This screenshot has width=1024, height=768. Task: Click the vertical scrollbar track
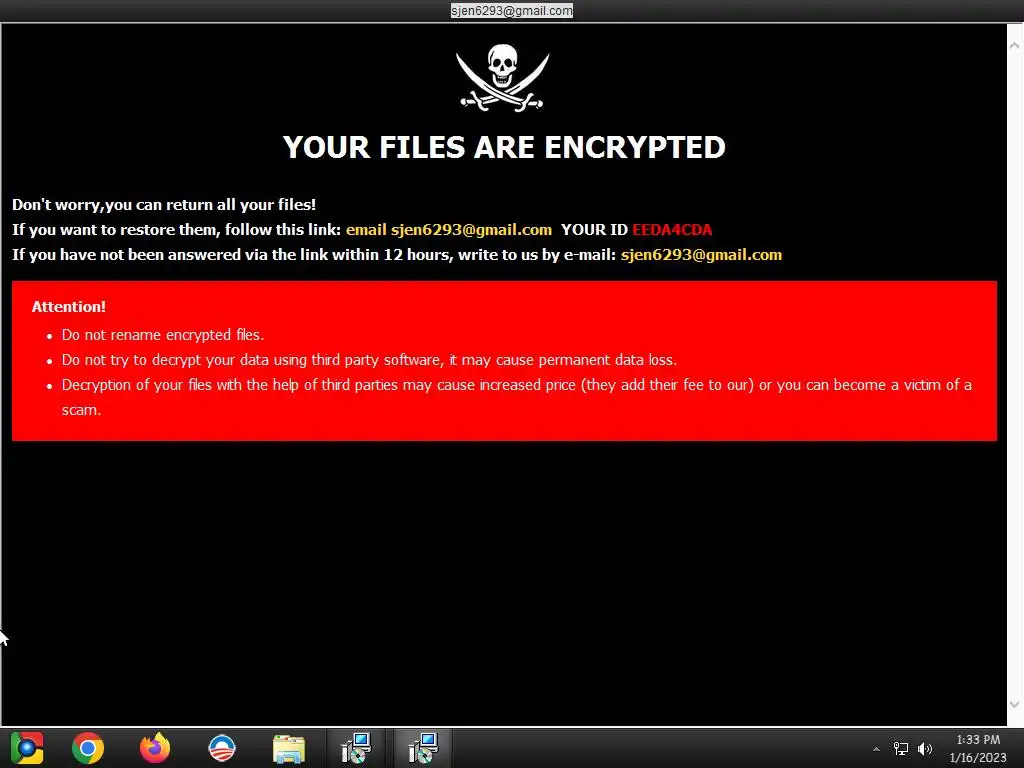click(1014, 375)
